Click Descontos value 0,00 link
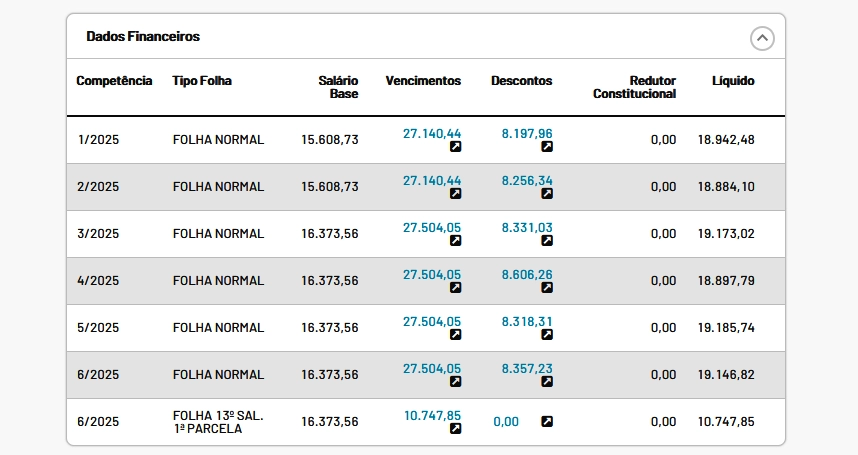858x455 pixels. coord(506,422)
